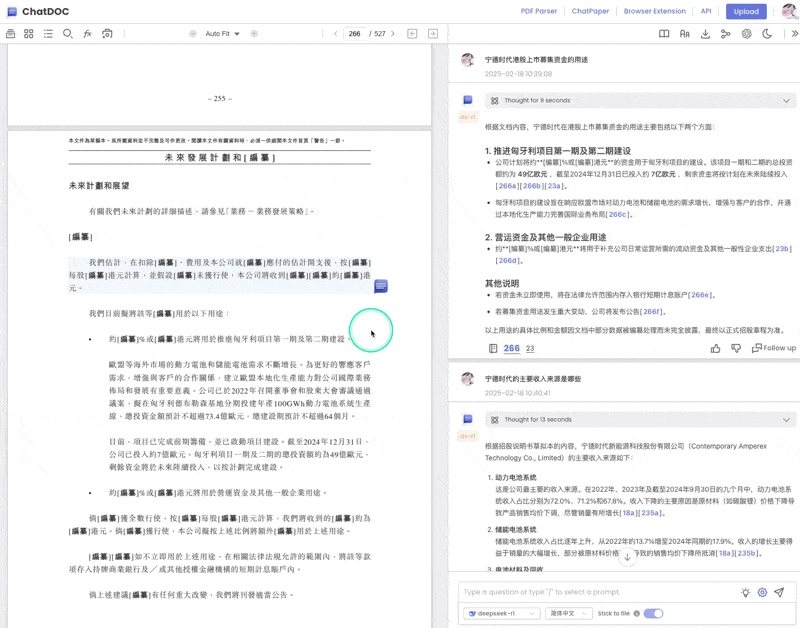Screen dimensions: 800x628
Task: Activate the screenshot capture tool
Action: [106, 33]
